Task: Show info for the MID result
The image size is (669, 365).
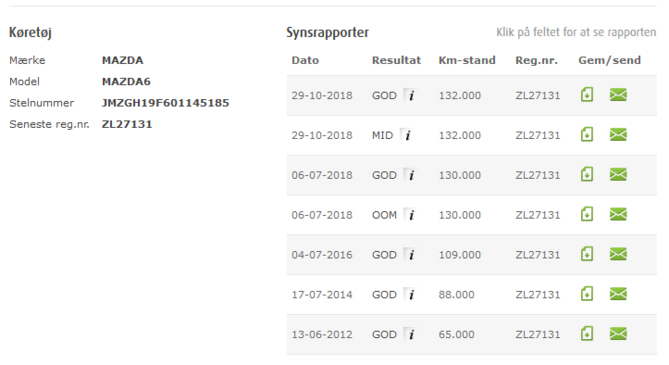Action: pyautogui.click(x=407, y=135)
